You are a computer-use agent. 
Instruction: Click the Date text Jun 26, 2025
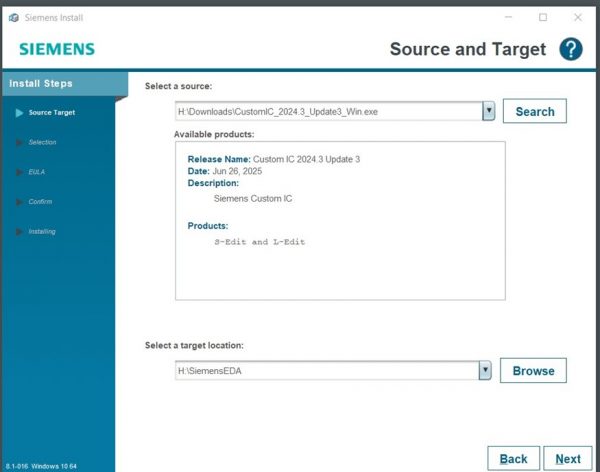(x=237, y=171)
